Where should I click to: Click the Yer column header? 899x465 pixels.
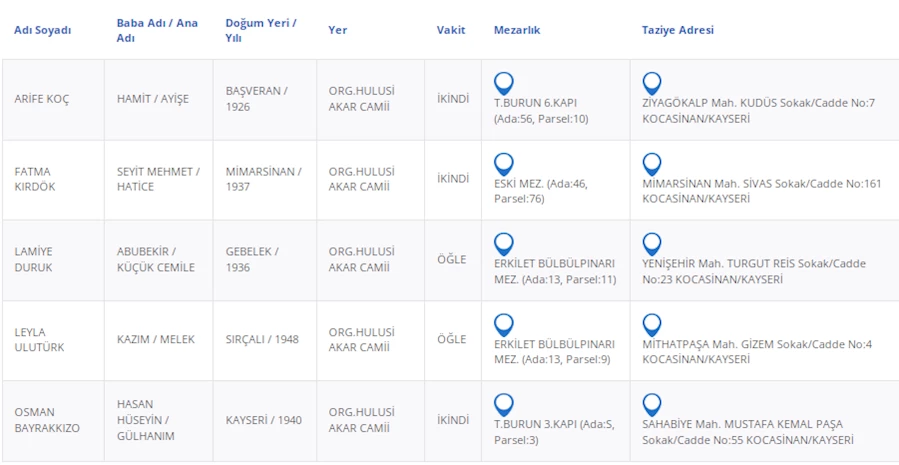[338, 30]
